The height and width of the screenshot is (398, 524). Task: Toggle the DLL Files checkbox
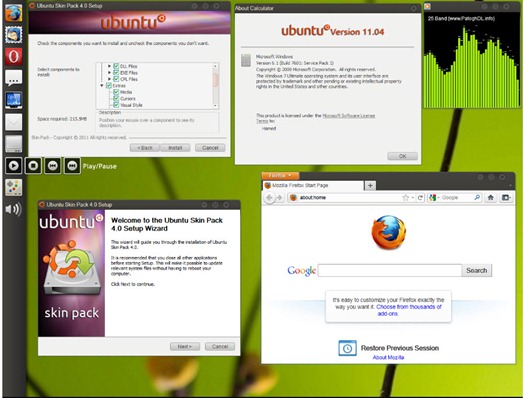116,66
